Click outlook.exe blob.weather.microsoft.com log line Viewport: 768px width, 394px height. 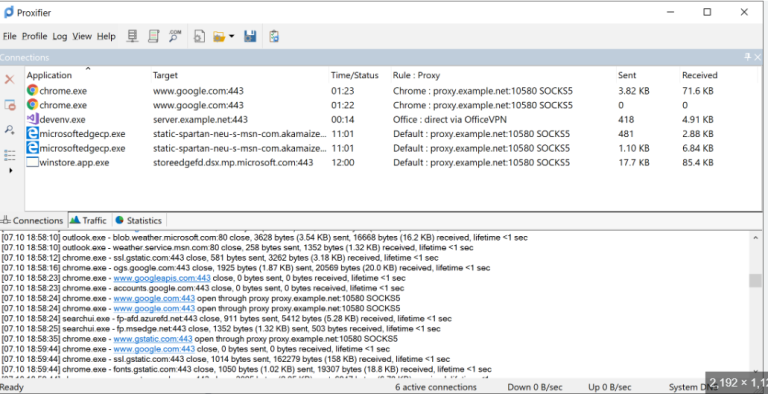[264, 238]
